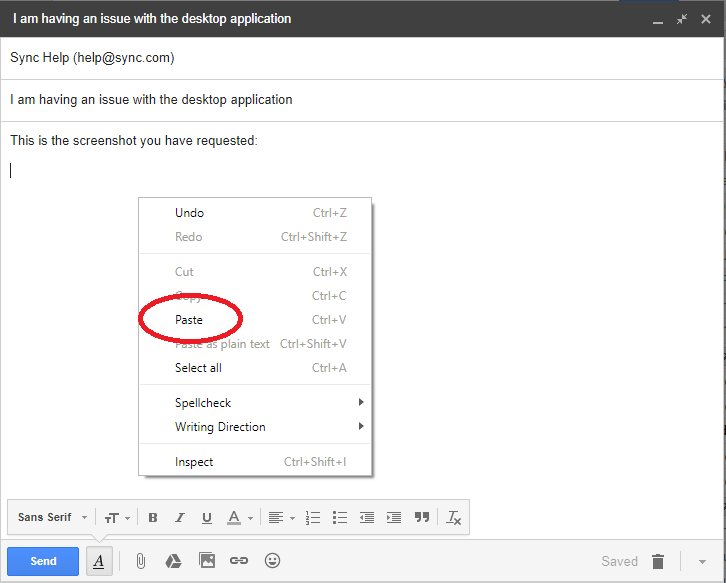The width and height of the screenshot is (726, 583).
Task: Discard draft with the trash icon
Action: (x=658, y=561)
